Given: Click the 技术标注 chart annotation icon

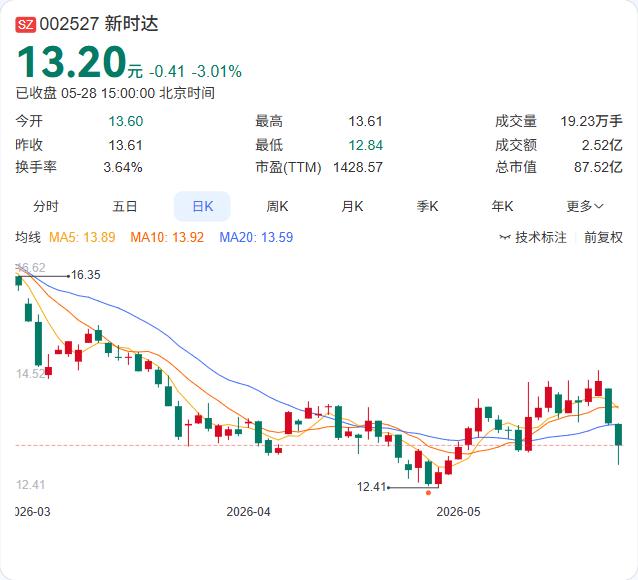Looking at the screenshot, I should click(505, 237).
